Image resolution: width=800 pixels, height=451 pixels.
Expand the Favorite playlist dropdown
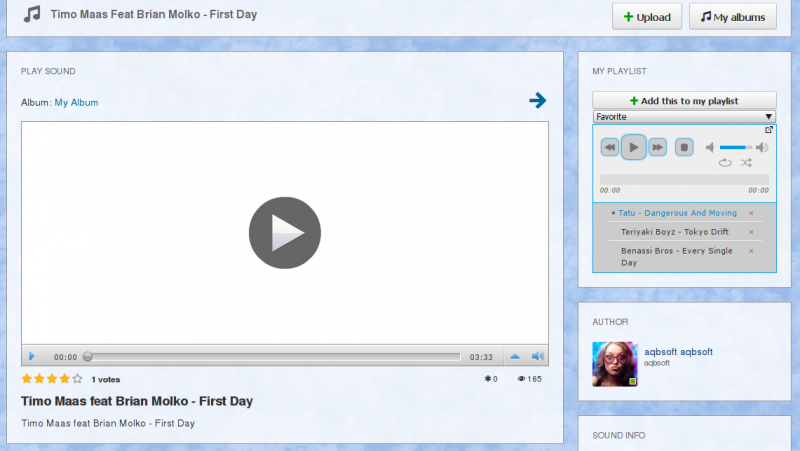click(x=684, y=117)
